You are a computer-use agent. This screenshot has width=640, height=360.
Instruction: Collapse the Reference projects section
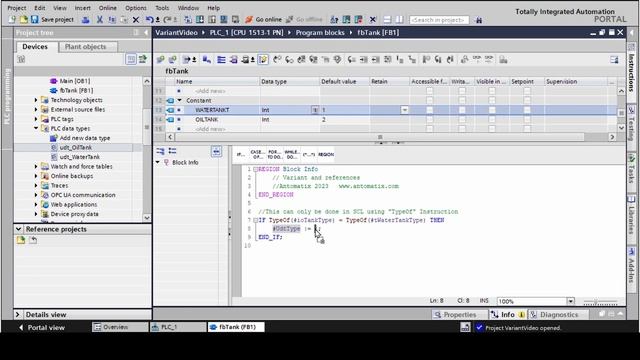(x=18, y=229)
